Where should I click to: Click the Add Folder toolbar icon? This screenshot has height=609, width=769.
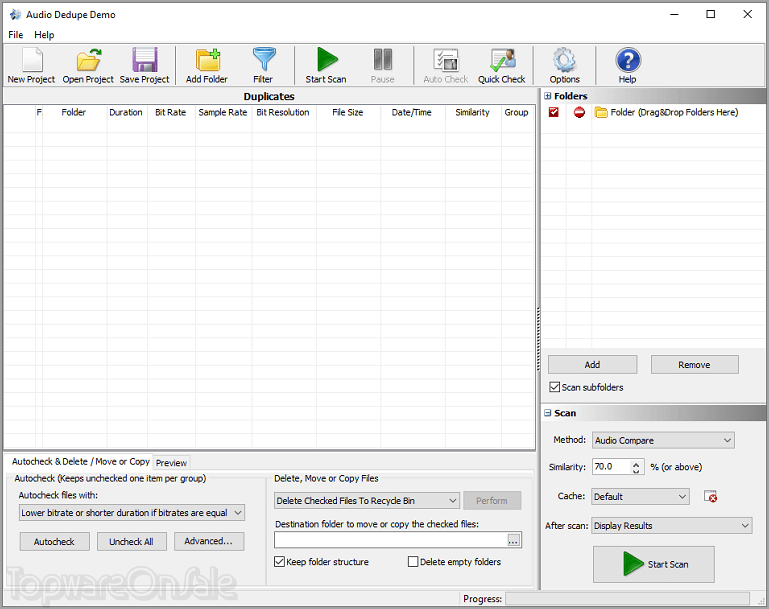coord(207,66)
